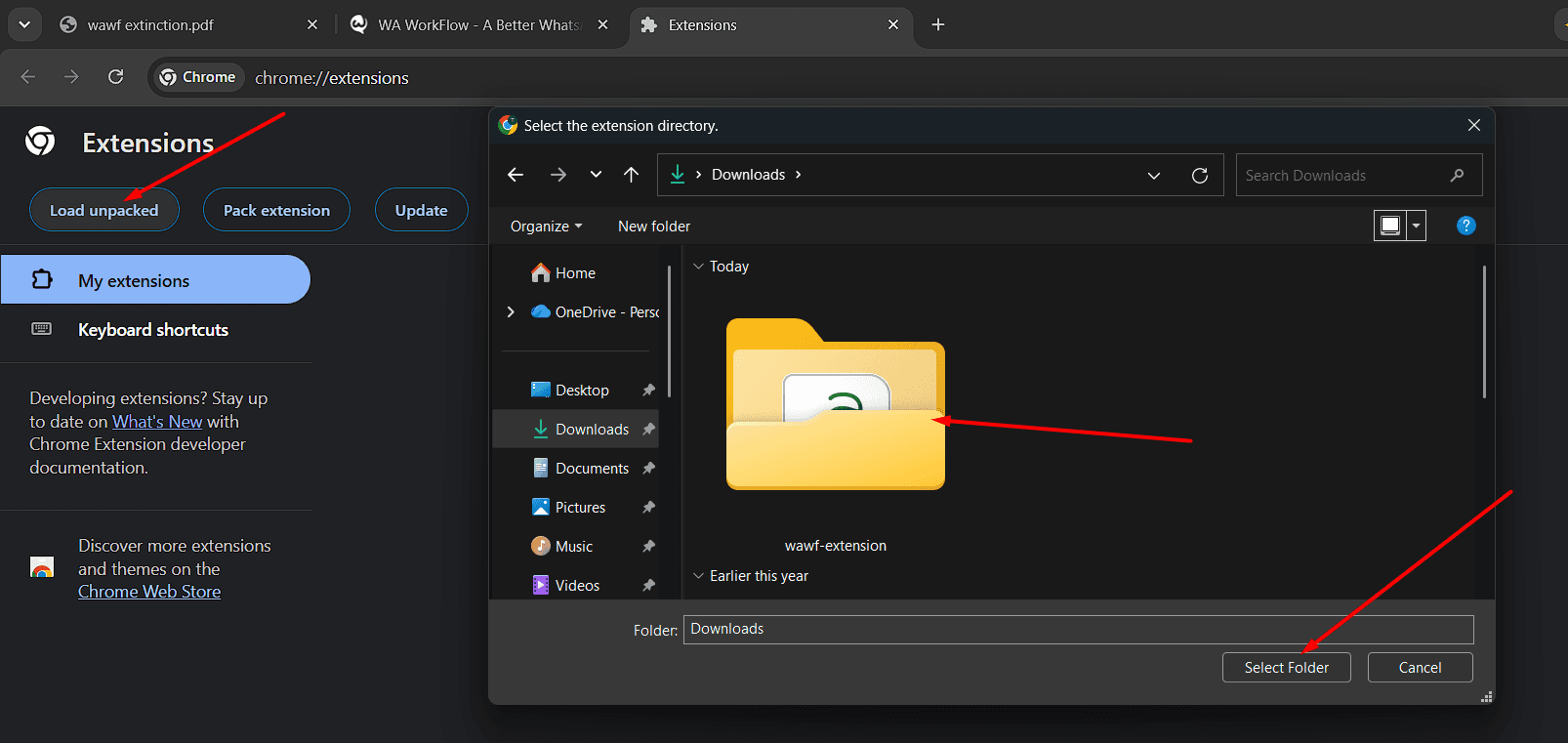
Task: Open recent locations dropdown in dialog
Action: [x=596, y=175]
